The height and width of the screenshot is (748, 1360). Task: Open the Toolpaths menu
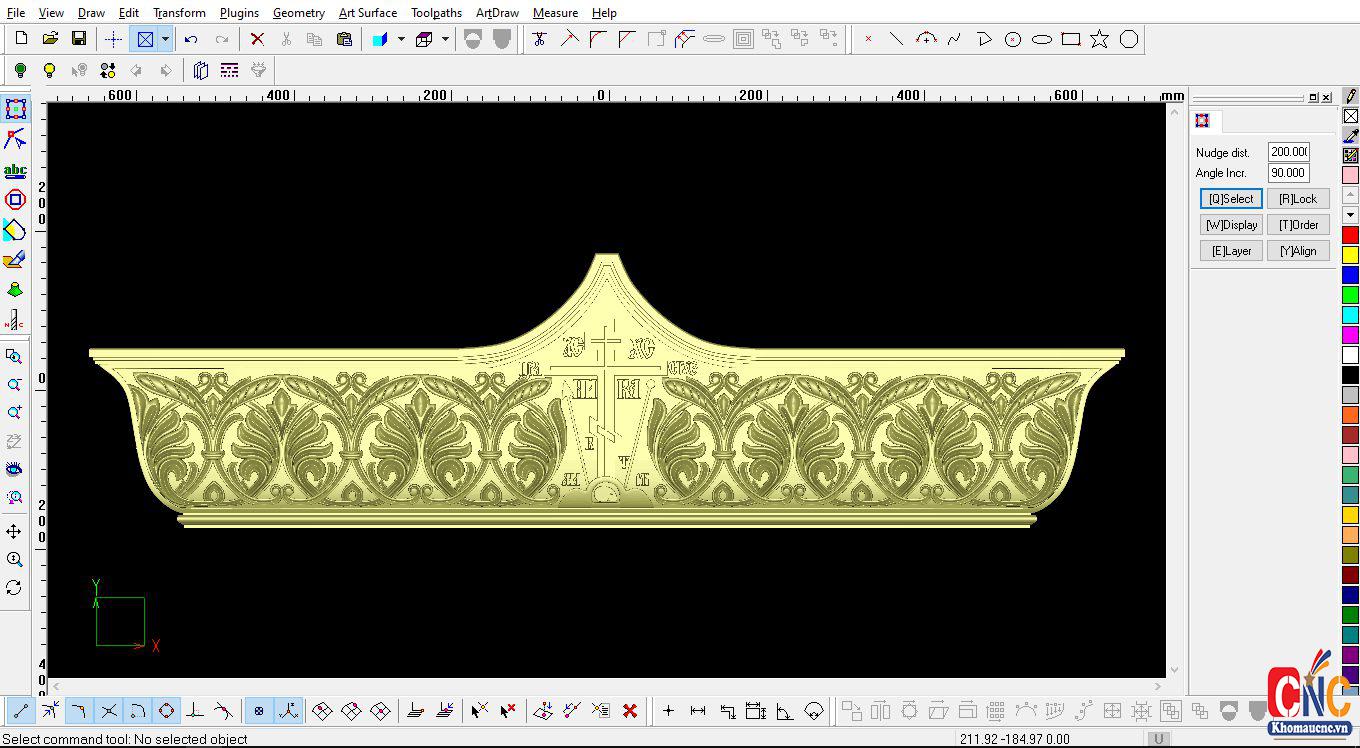pyautogui.click(x=436, y=12)
